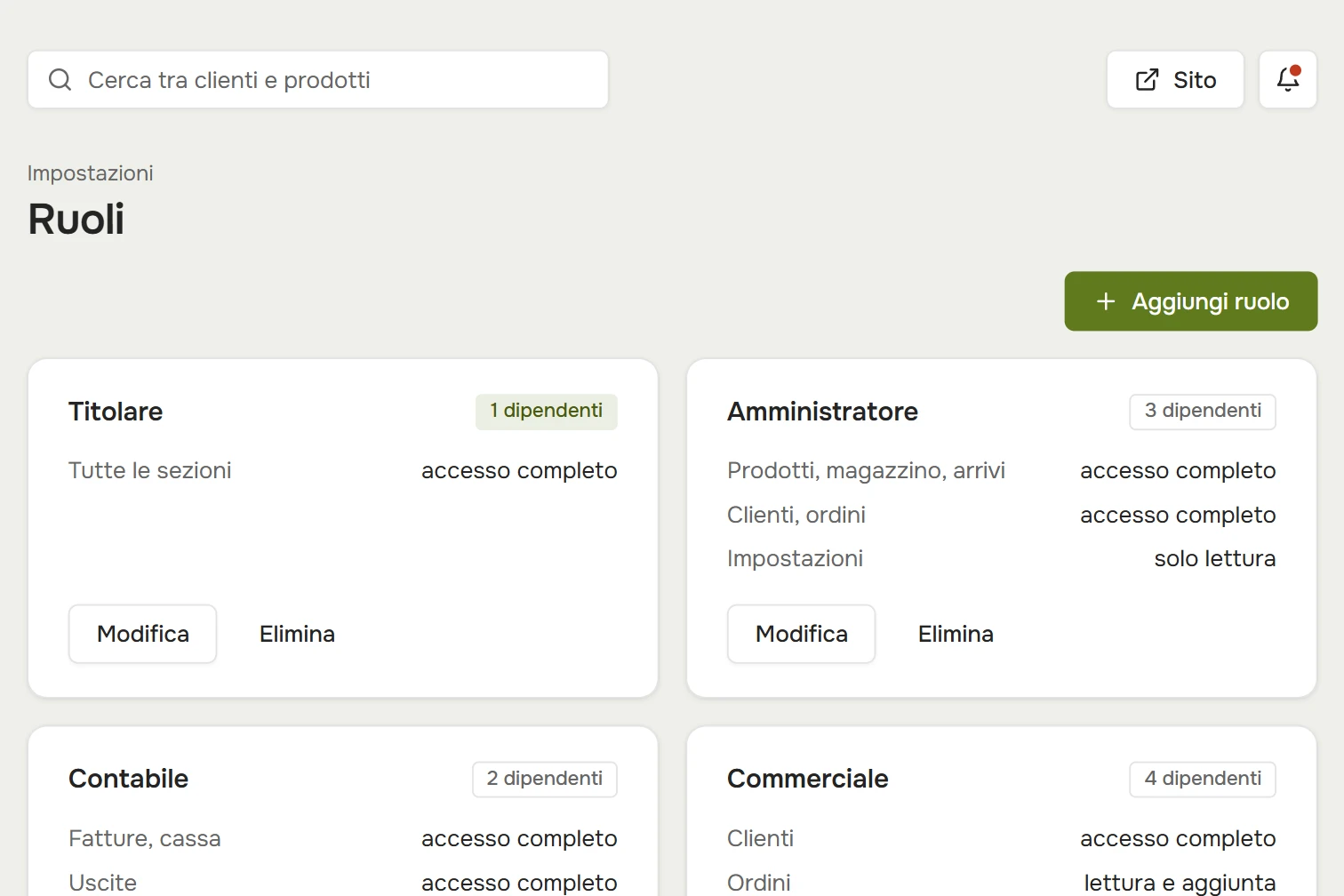
Task: Click the external link icon beside Sito
Action: click(1147, 80)
